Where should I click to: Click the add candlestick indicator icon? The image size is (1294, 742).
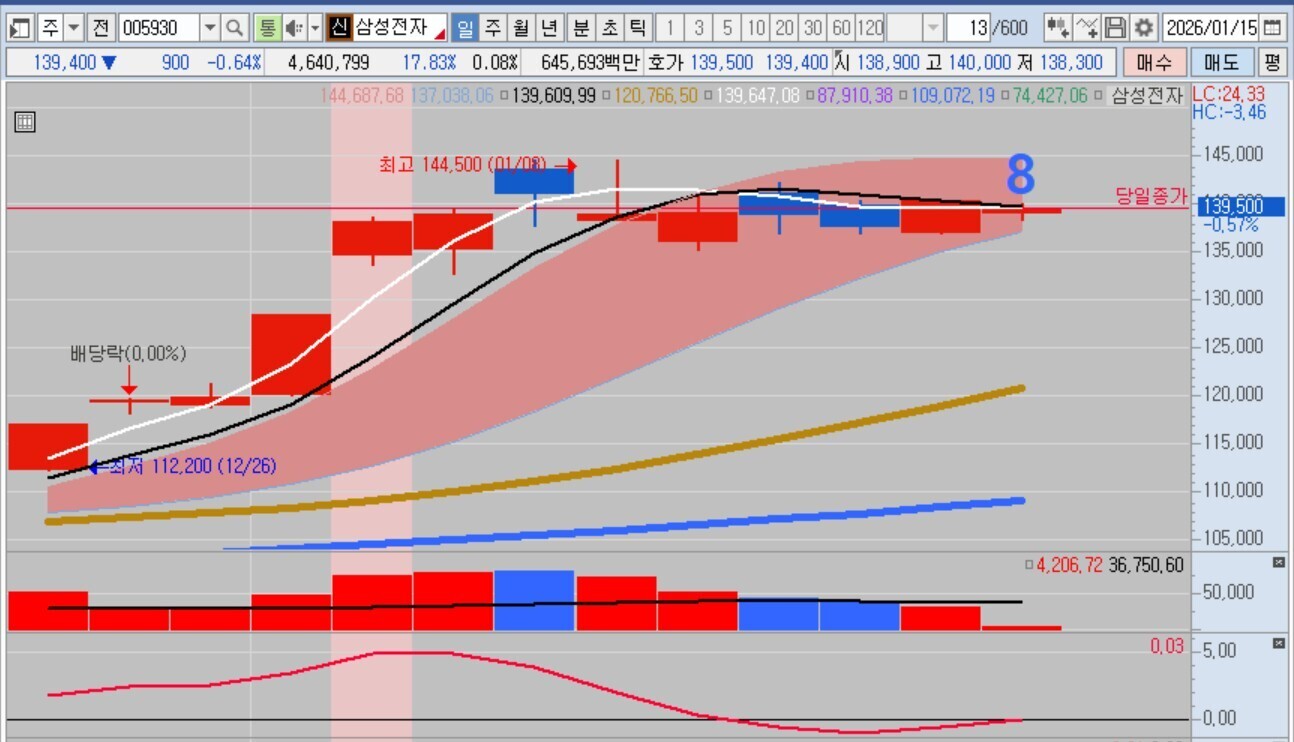[x=1057, y=27]
